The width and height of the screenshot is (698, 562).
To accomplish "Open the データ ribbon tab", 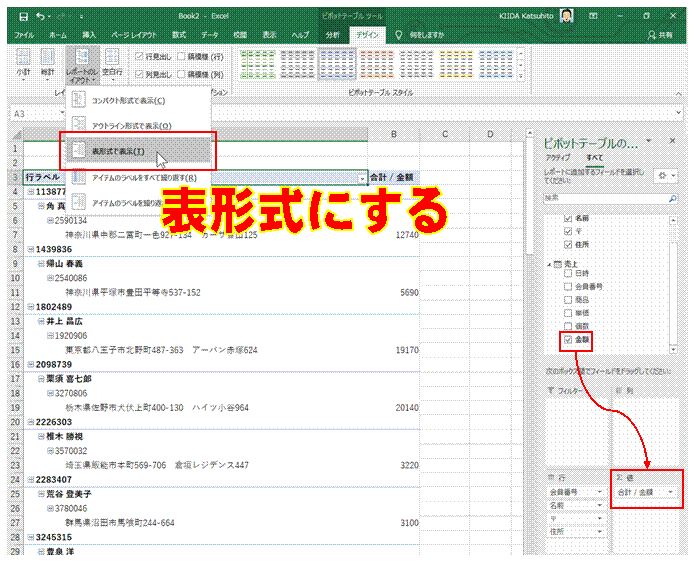I will (x=209, y=35).
